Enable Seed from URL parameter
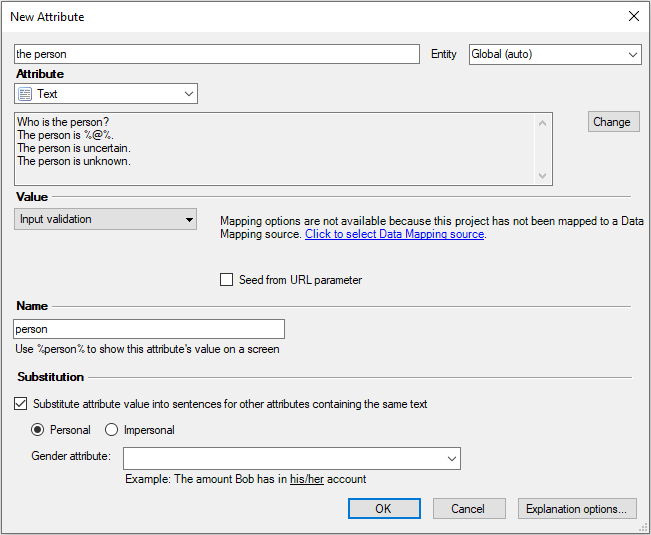 click(x=227, y=280)
